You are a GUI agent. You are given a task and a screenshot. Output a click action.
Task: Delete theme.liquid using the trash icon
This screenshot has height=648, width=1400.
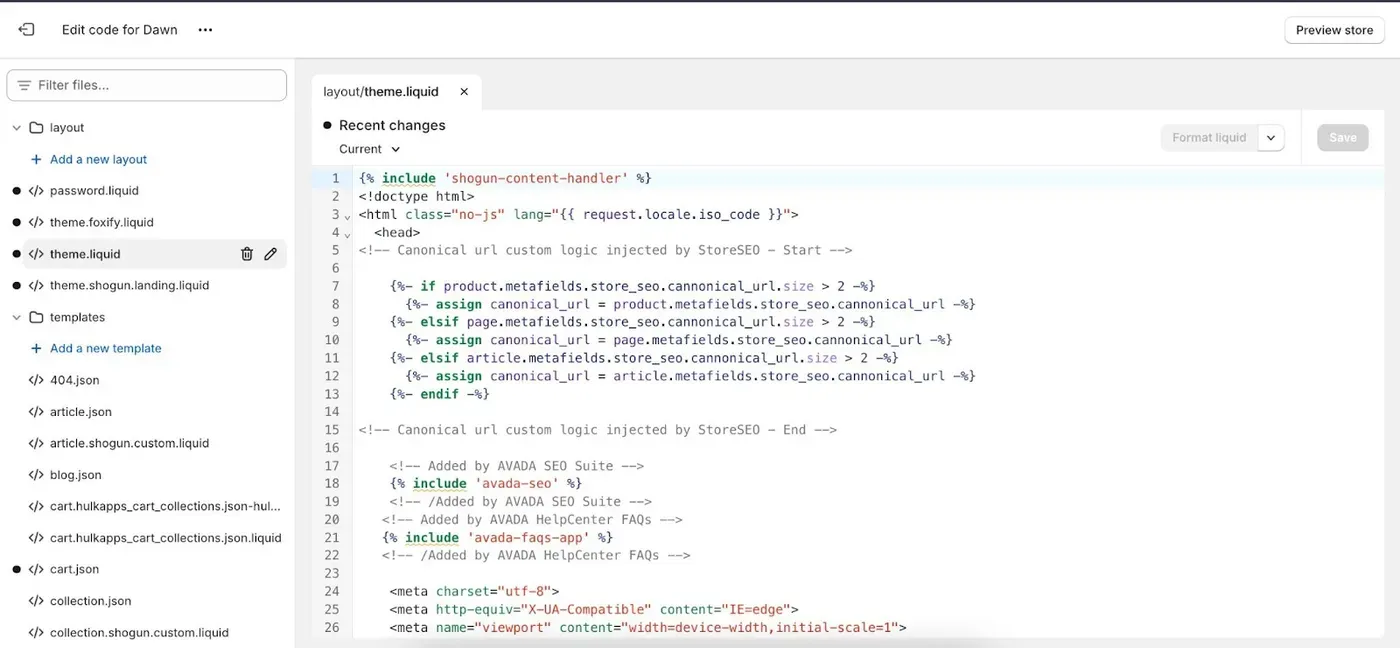tap(247, 254)
